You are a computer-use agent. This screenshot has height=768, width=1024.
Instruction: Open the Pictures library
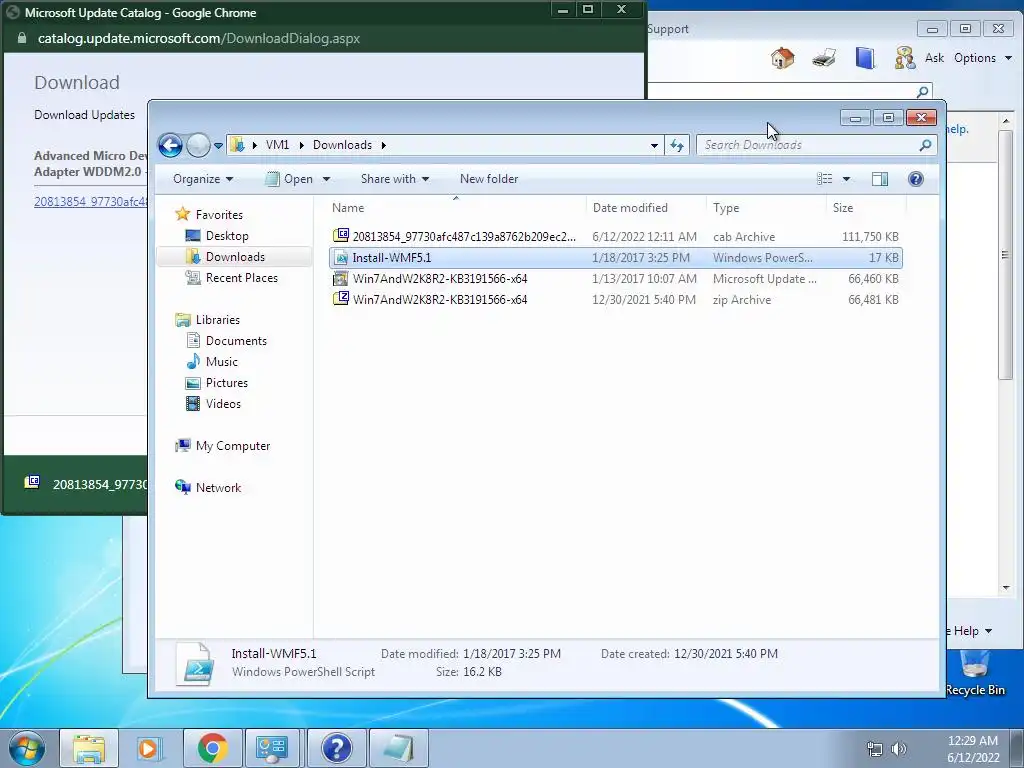[x=227, y=383]
